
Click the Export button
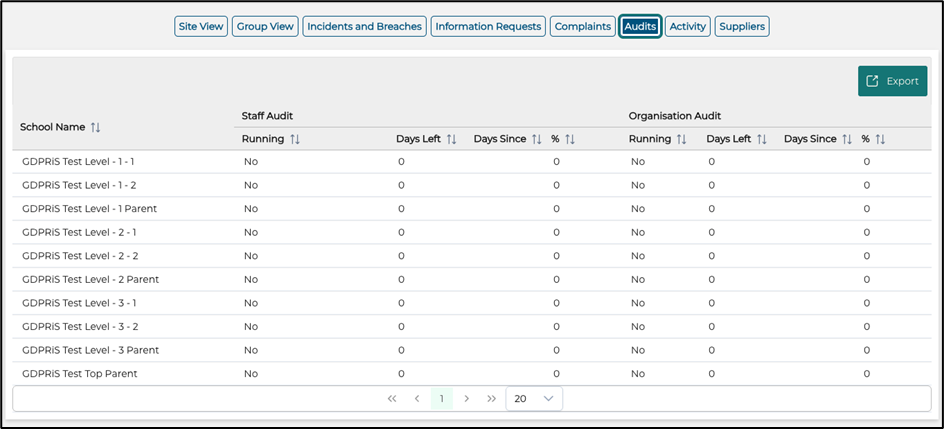point(892,81)
